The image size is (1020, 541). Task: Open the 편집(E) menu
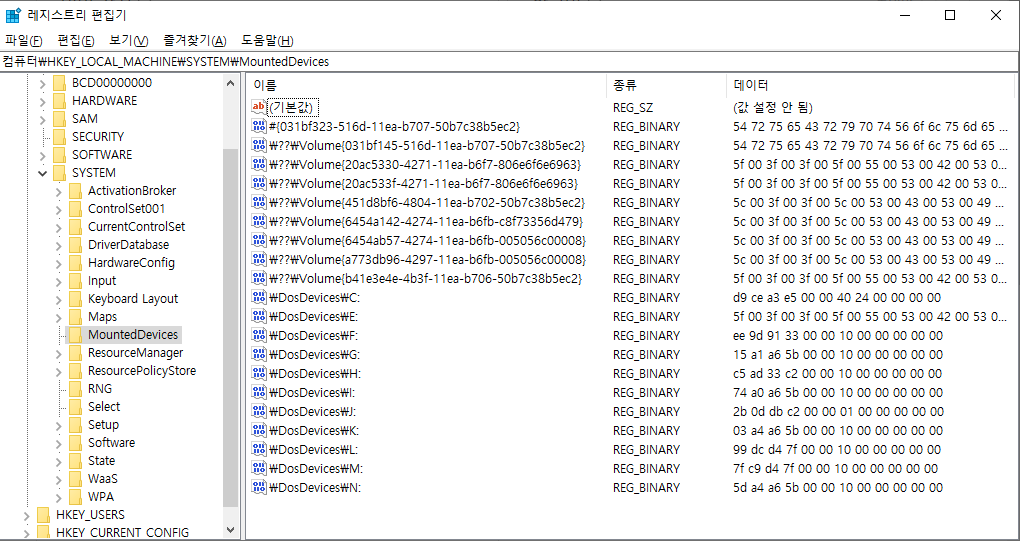coord(75,40)
